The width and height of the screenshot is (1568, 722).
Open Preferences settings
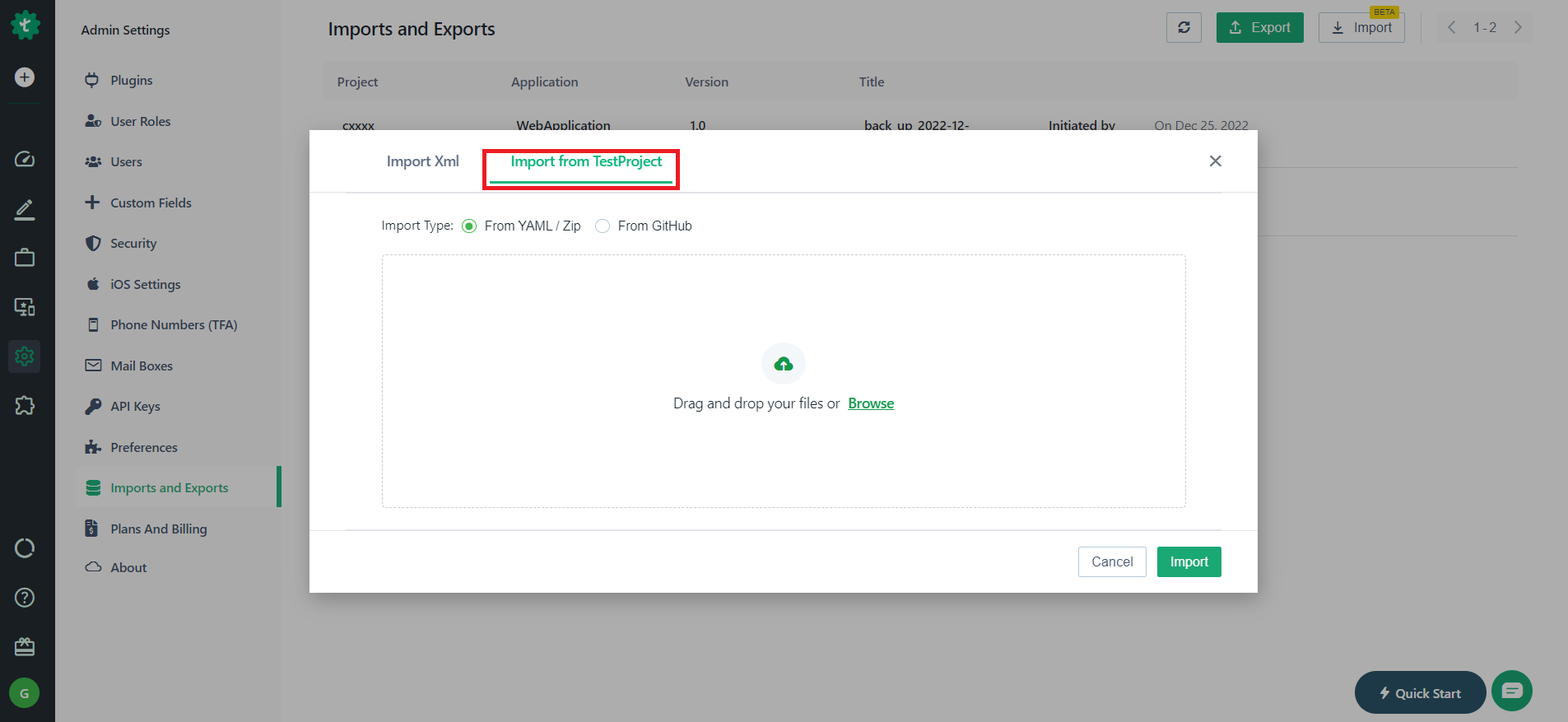(x=144, y=447)
